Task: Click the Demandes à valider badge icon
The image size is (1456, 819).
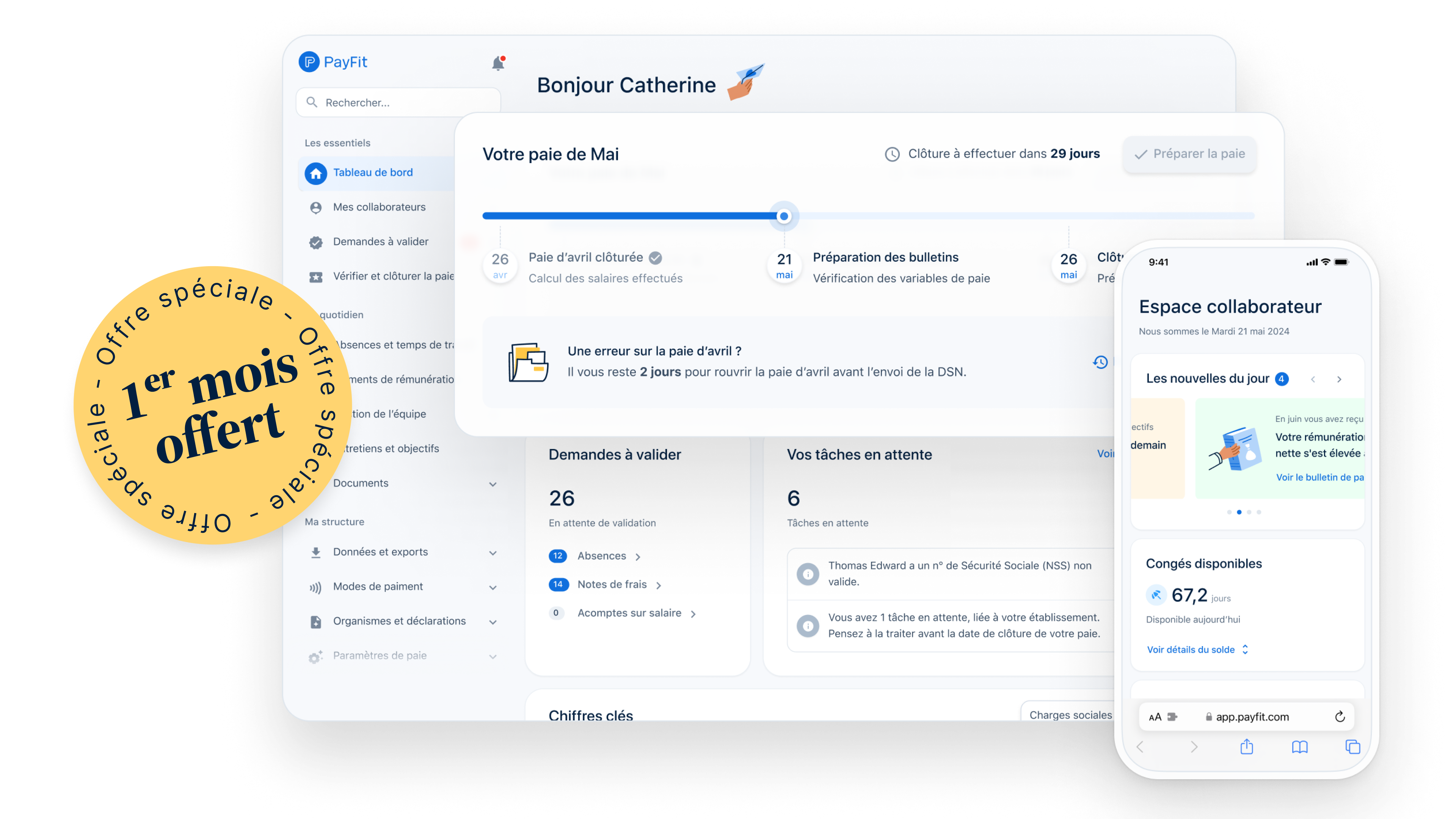Action: (x=316, y=242)
